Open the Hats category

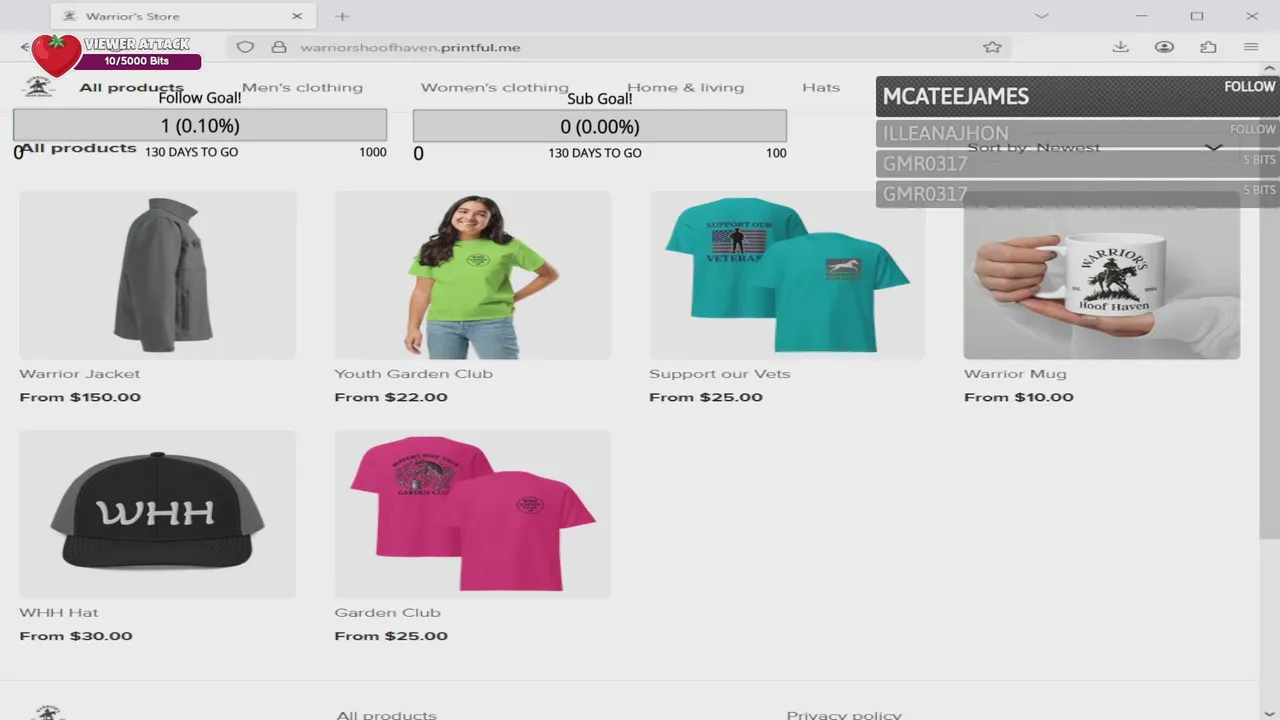tap(821, 87)
